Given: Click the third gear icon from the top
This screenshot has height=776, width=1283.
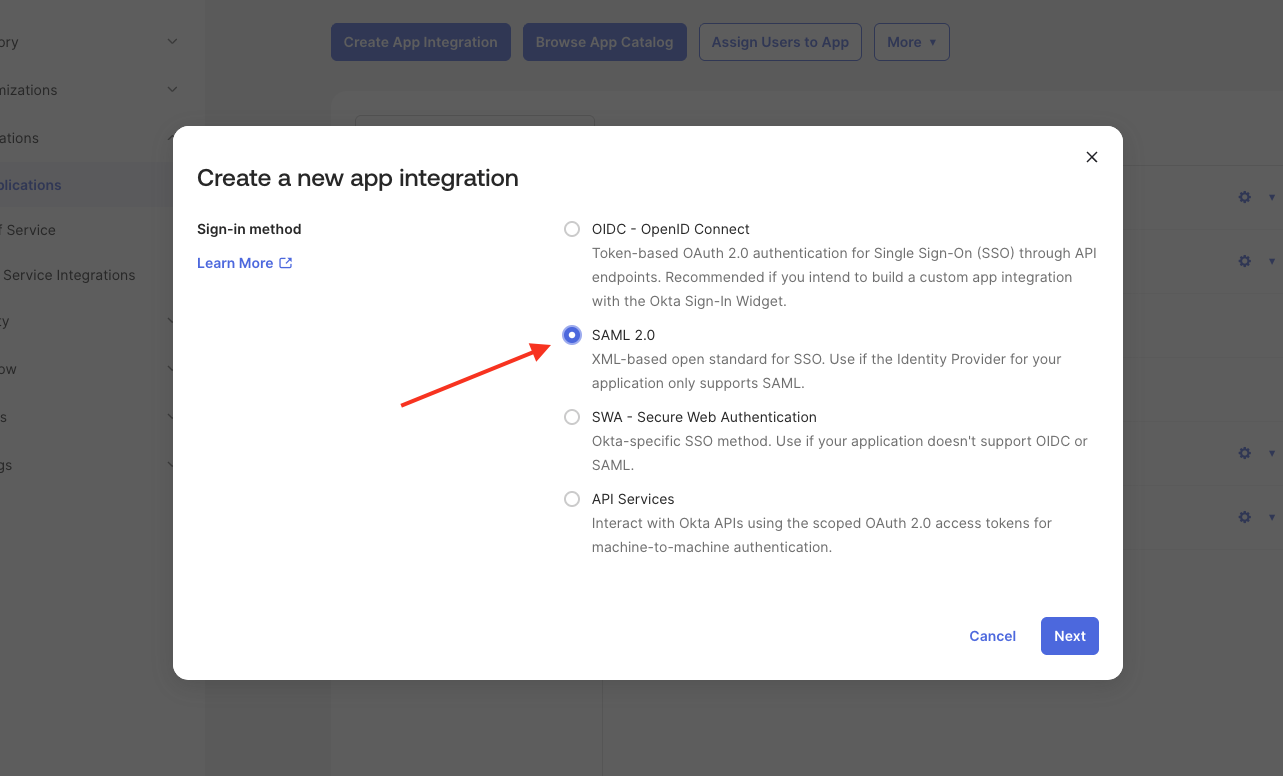Looking at the screenshot, I should click(x=1245, y=453).
